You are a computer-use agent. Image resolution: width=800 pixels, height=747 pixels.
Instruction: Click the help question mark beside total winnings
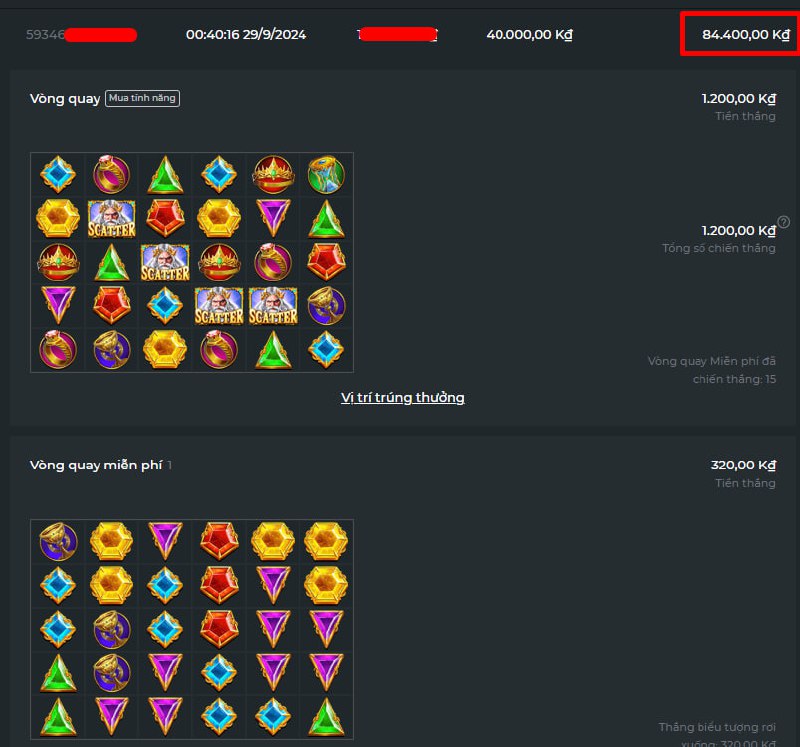[x=784, y=222]
